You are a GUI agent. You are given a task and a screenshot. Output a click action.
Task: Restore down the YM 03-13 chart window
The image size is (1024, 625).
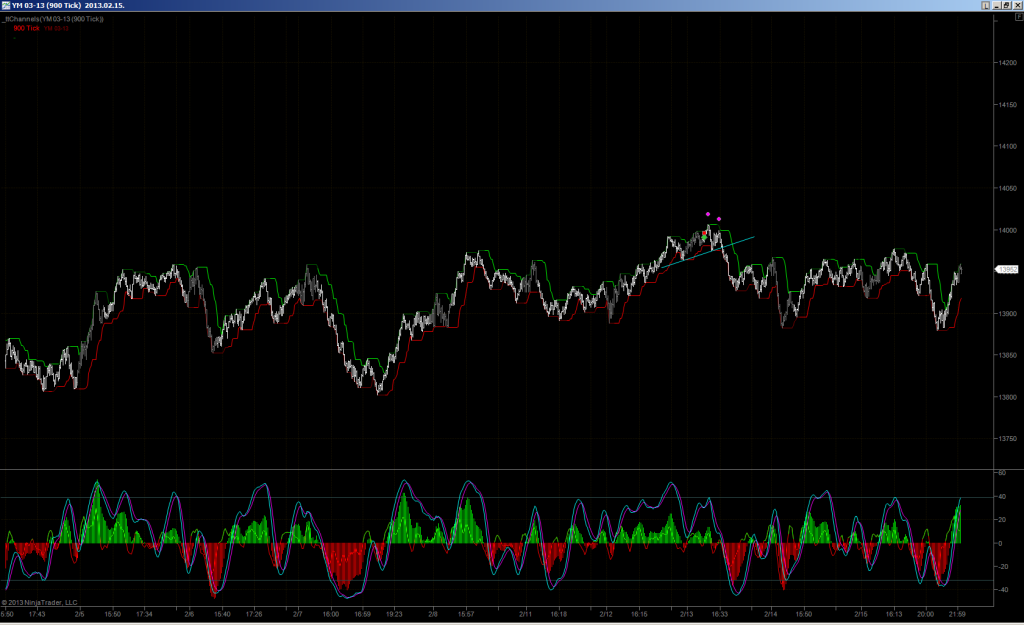click(1007, 5)
